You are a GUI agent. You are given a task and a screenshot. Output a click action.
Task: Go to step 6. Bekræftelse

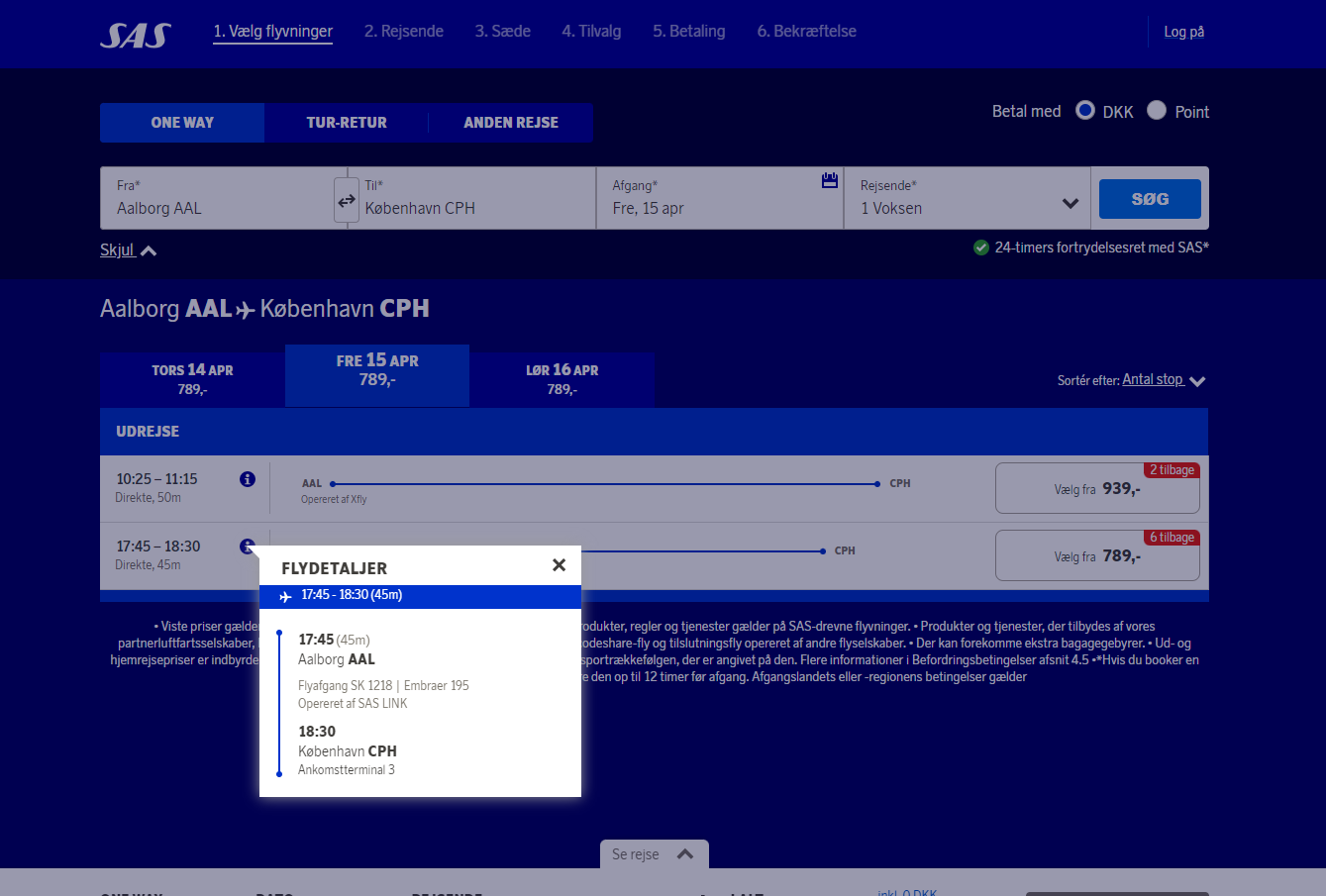(807, 32)
